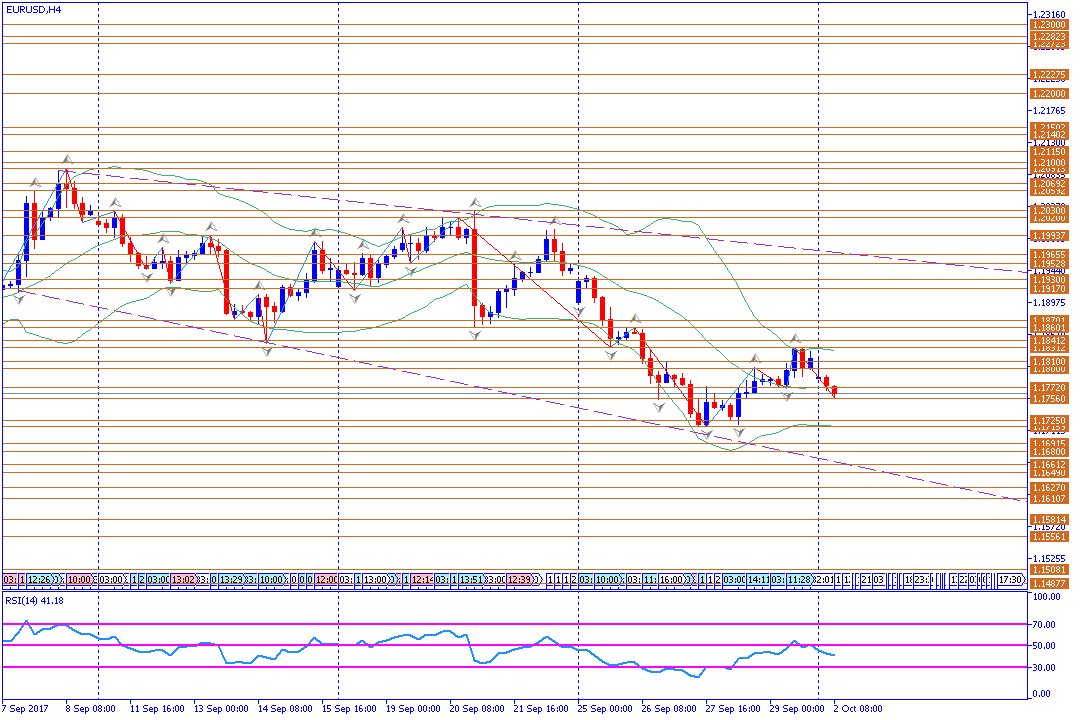Click the 12:39 pink event time marker
This screenshot has width=1080, height=720.
519,579
